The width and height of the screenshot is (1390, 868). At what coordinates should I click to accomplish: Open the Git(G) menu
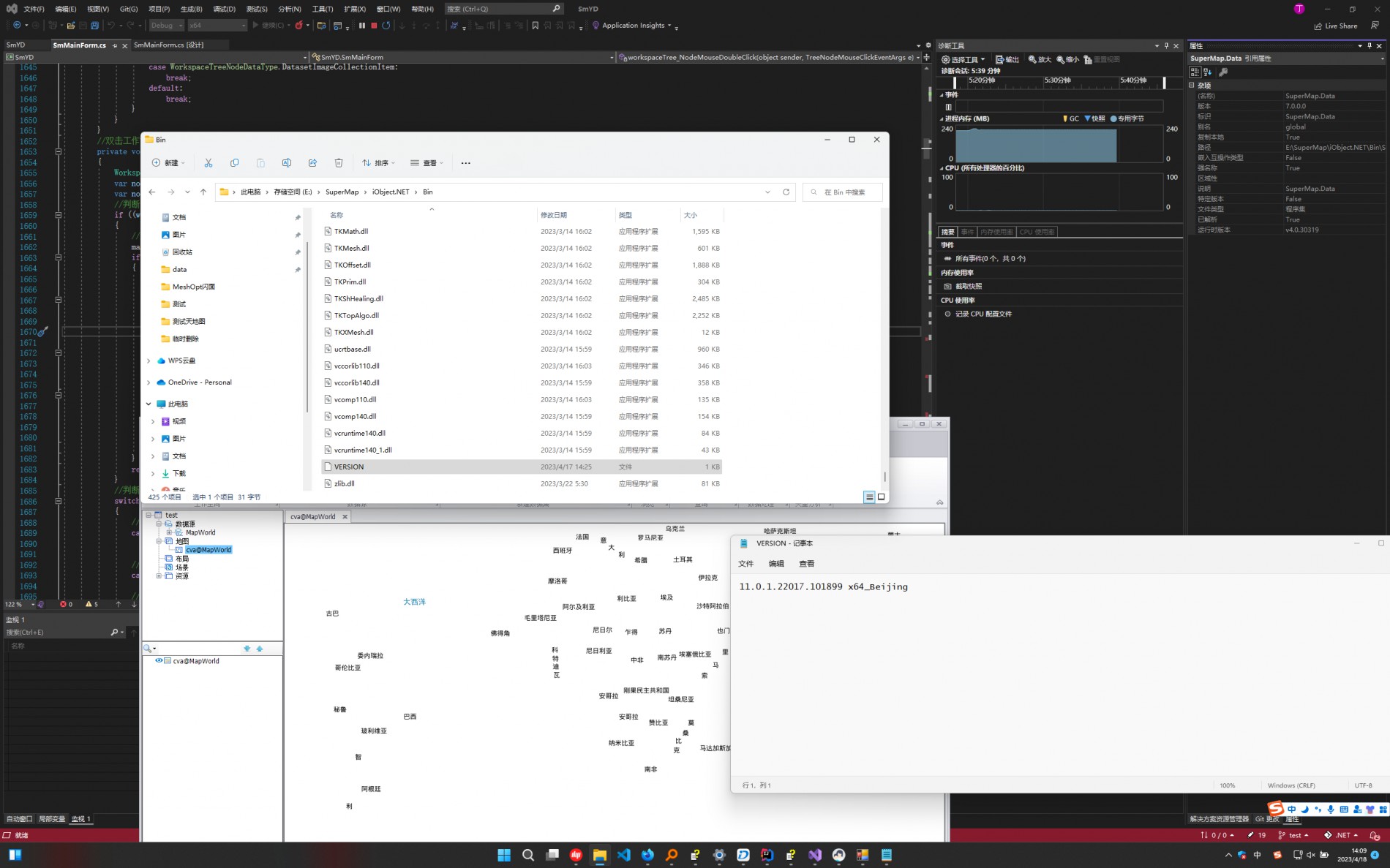click(129, 9)
